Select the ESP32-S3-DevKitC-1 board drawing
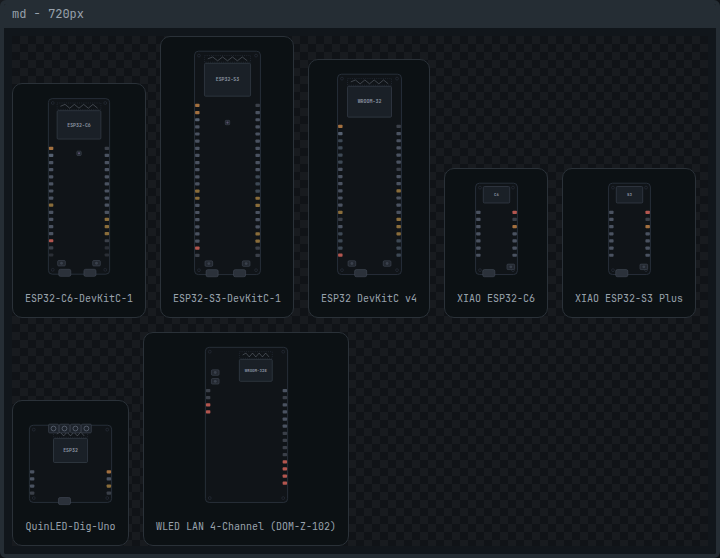This screenshot has height=558, width=720. (x=227, y=163)
